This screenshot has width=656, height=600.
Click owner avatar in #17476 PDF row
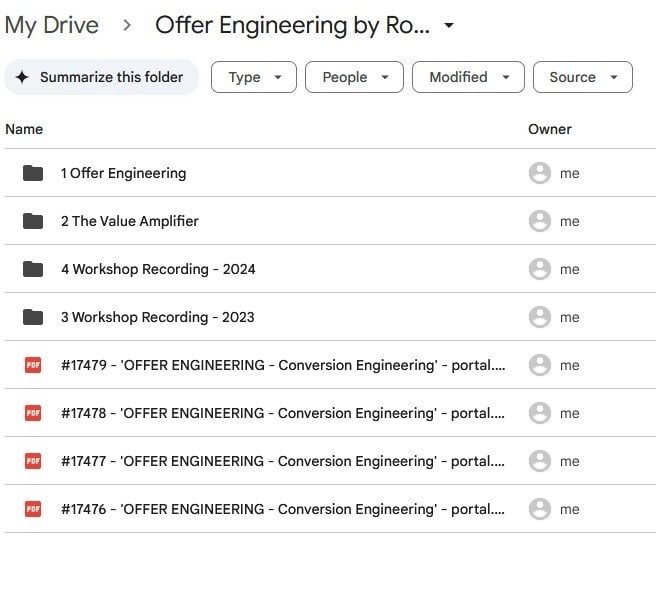tap(540, 509)
